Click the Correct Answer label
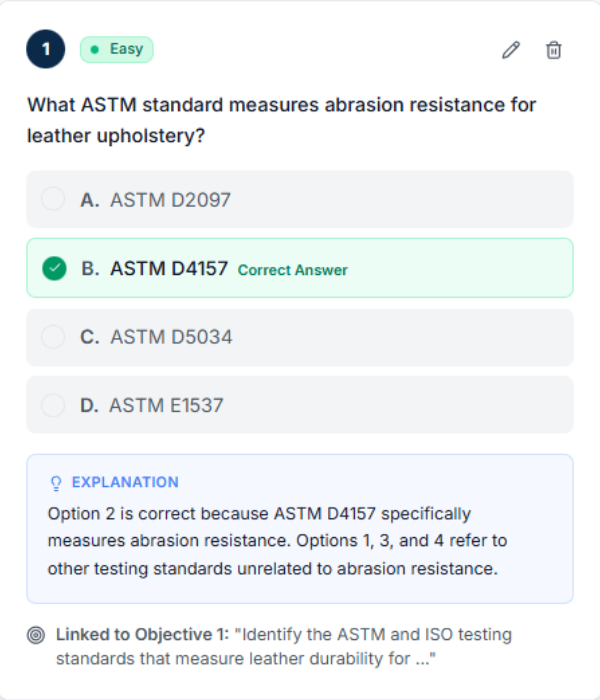The width and height of the screenshot is (600, 700). point(293,270)
